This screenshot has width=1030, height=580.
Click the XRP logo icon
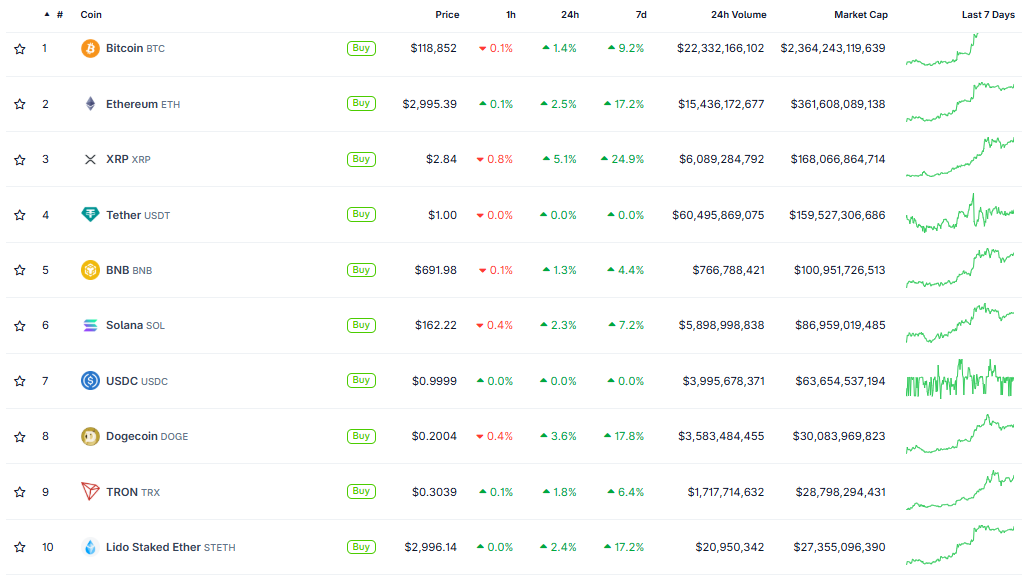(x=90, y=159)
